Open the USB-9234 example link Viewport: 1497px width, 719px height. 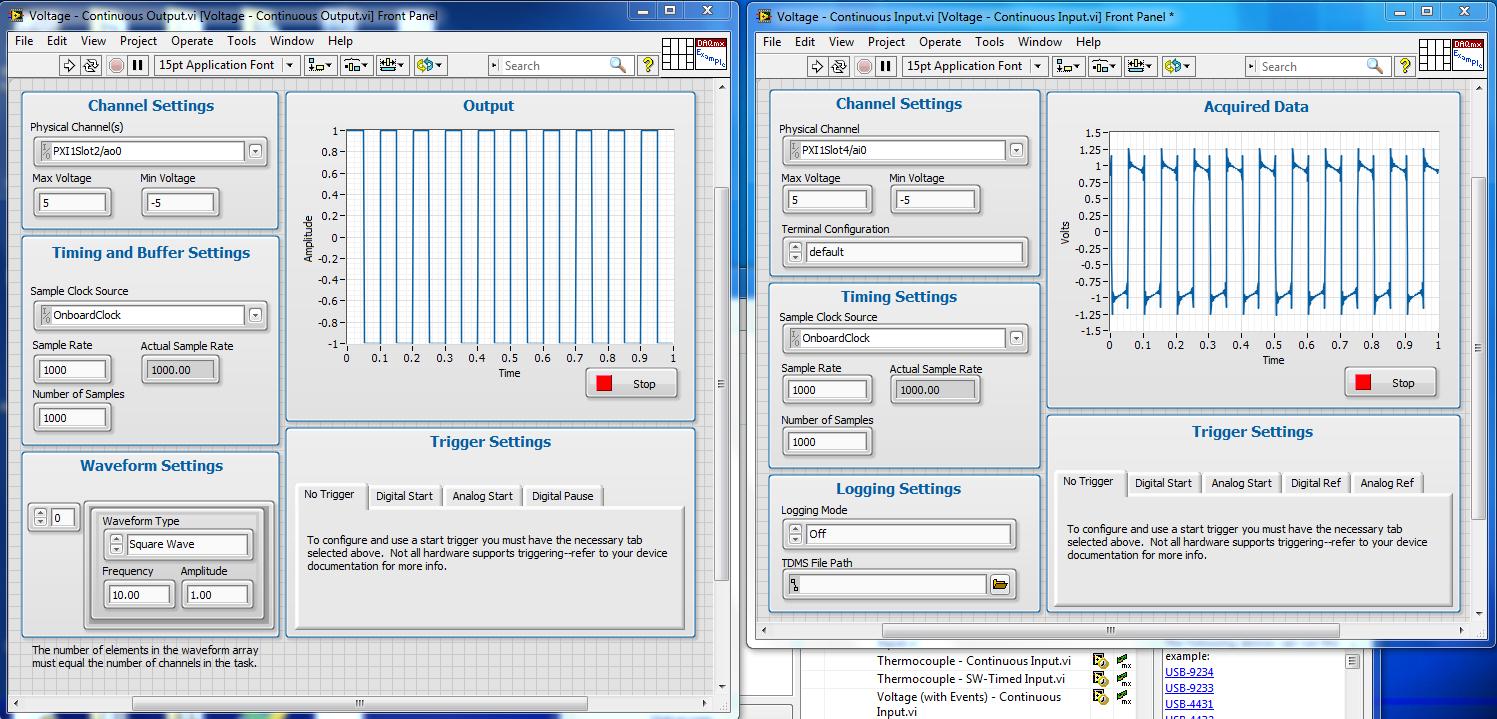1189,672
